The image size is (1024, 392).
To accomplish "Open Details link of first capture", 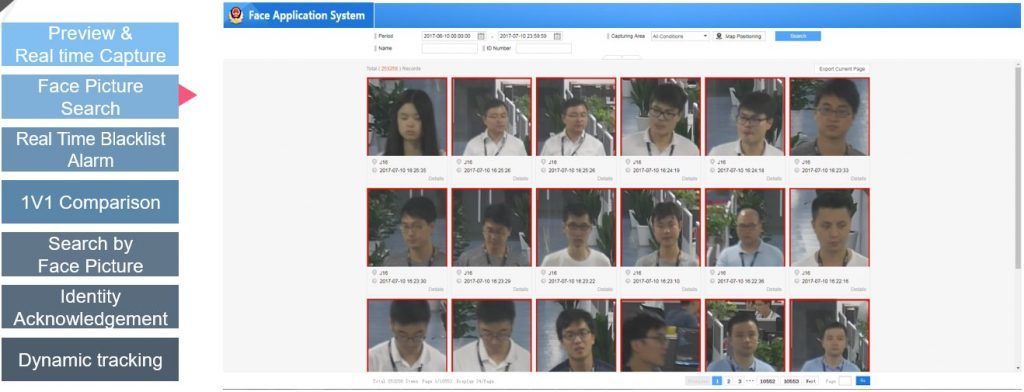I will 436,178.
